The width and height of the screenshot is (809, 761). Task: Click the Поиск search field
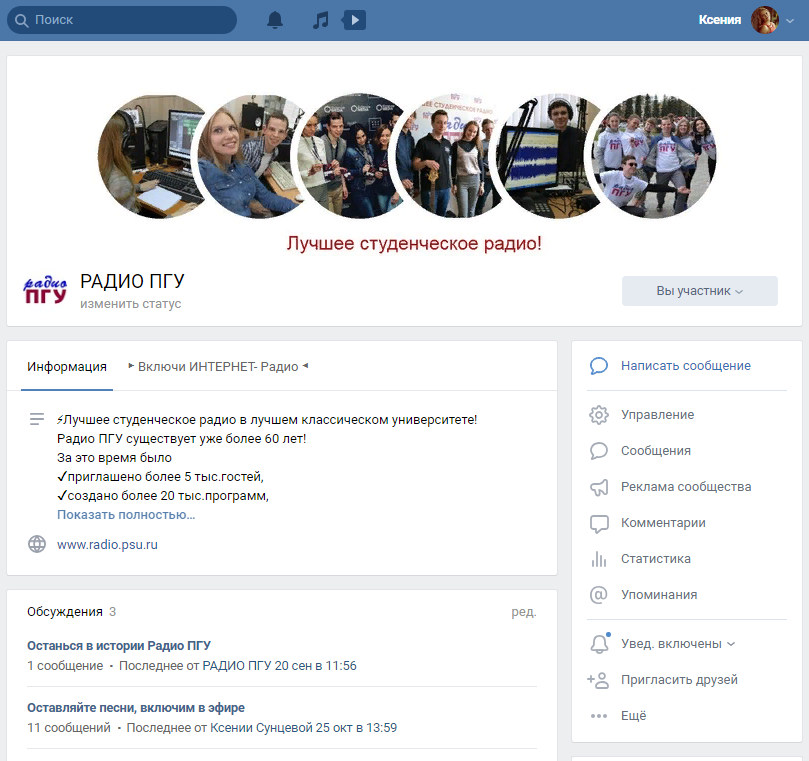coord(122,20)
